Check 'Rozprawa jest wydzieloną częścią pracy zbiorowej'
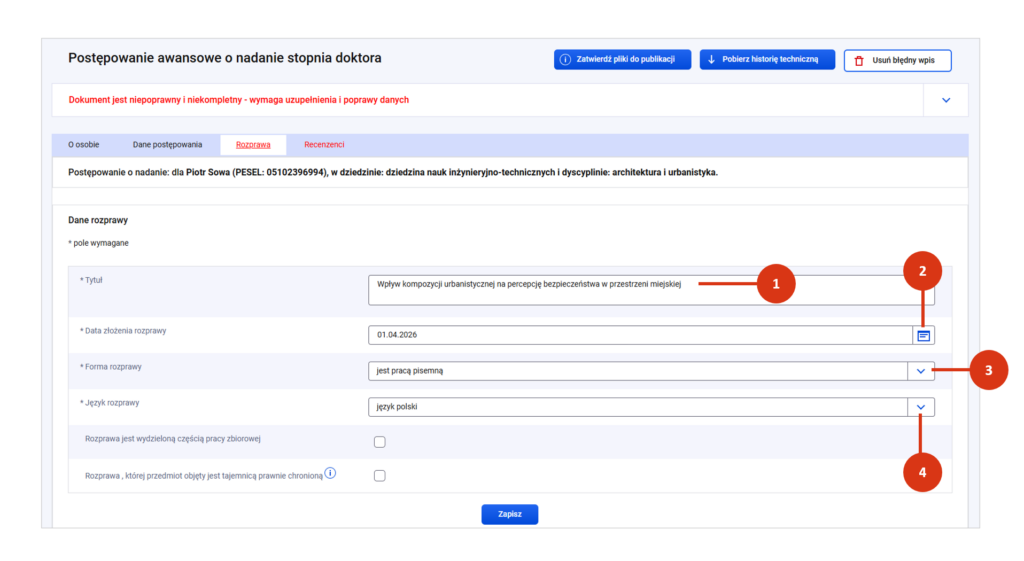The height and width of the screenshot is (561, 1024). tap(379, 442)
